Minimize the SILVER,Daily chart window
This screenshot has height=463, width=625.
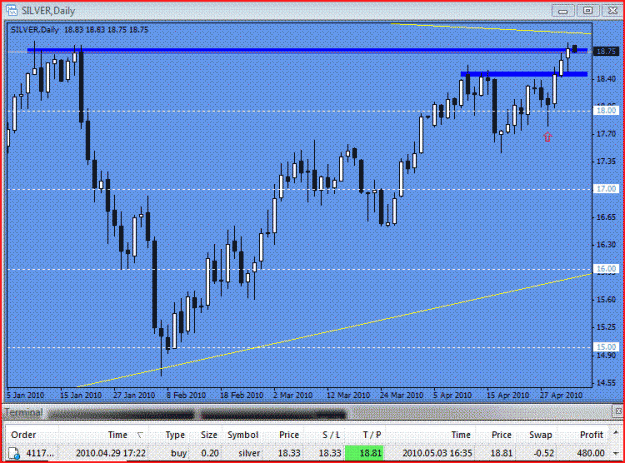click(563, 11)
